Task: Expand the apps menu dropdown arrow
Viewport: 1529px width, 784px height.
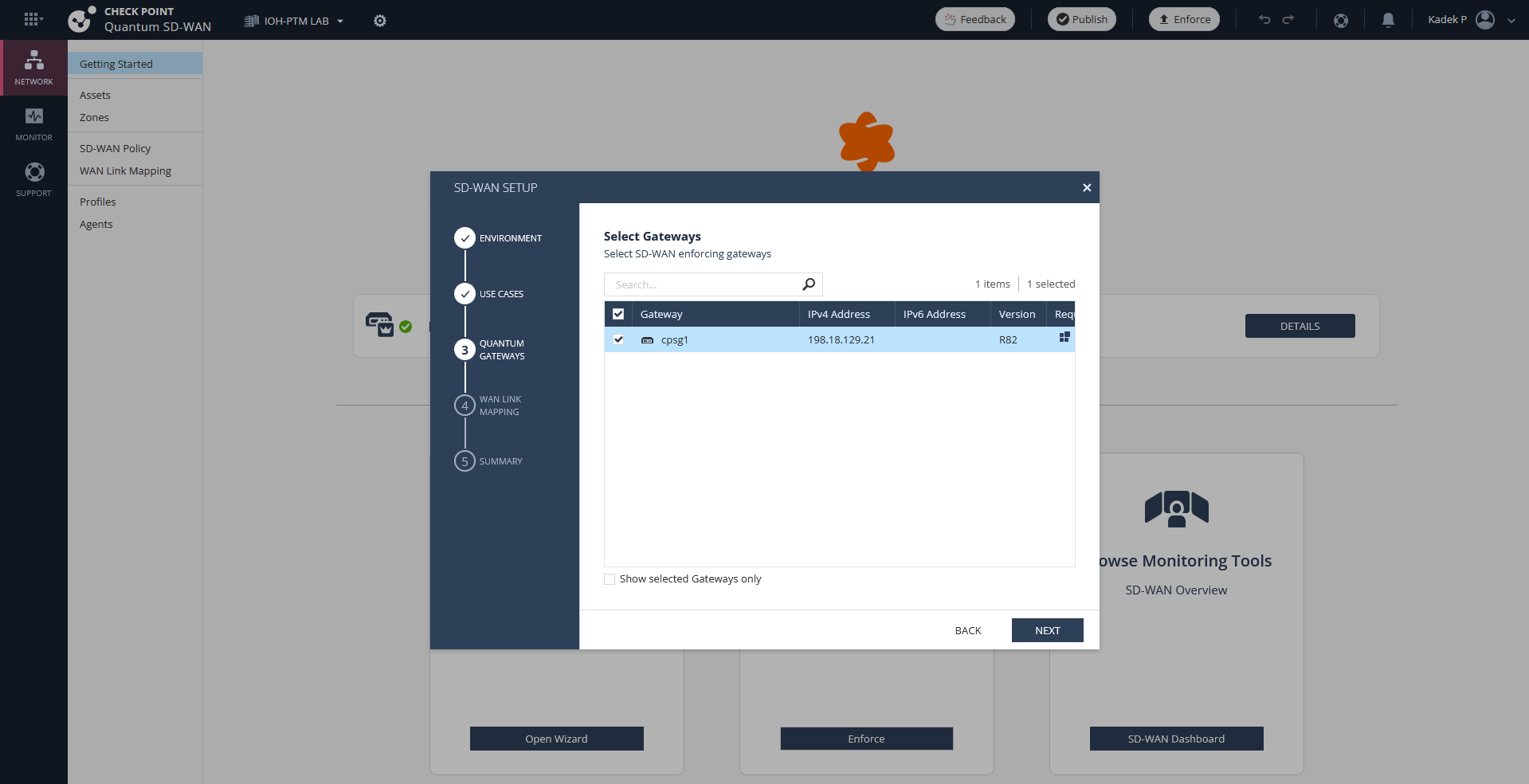Action: (x=41, y=19)
